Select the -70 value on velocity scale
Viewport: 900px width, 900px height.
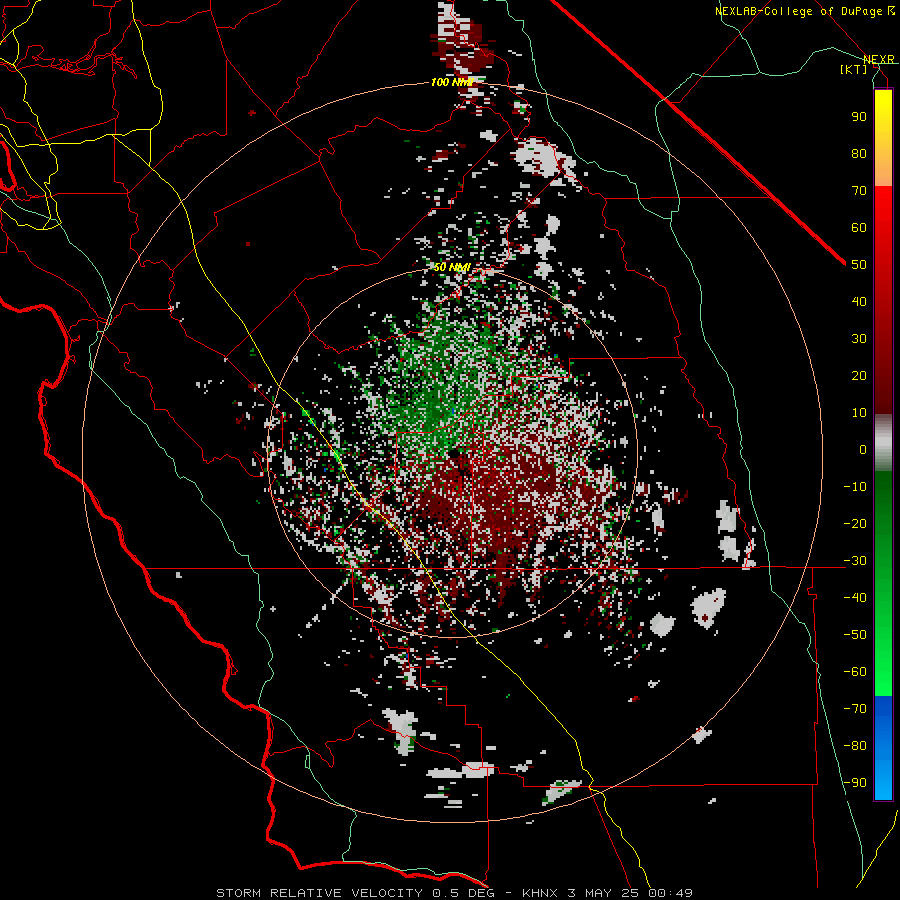pos(855,709)
